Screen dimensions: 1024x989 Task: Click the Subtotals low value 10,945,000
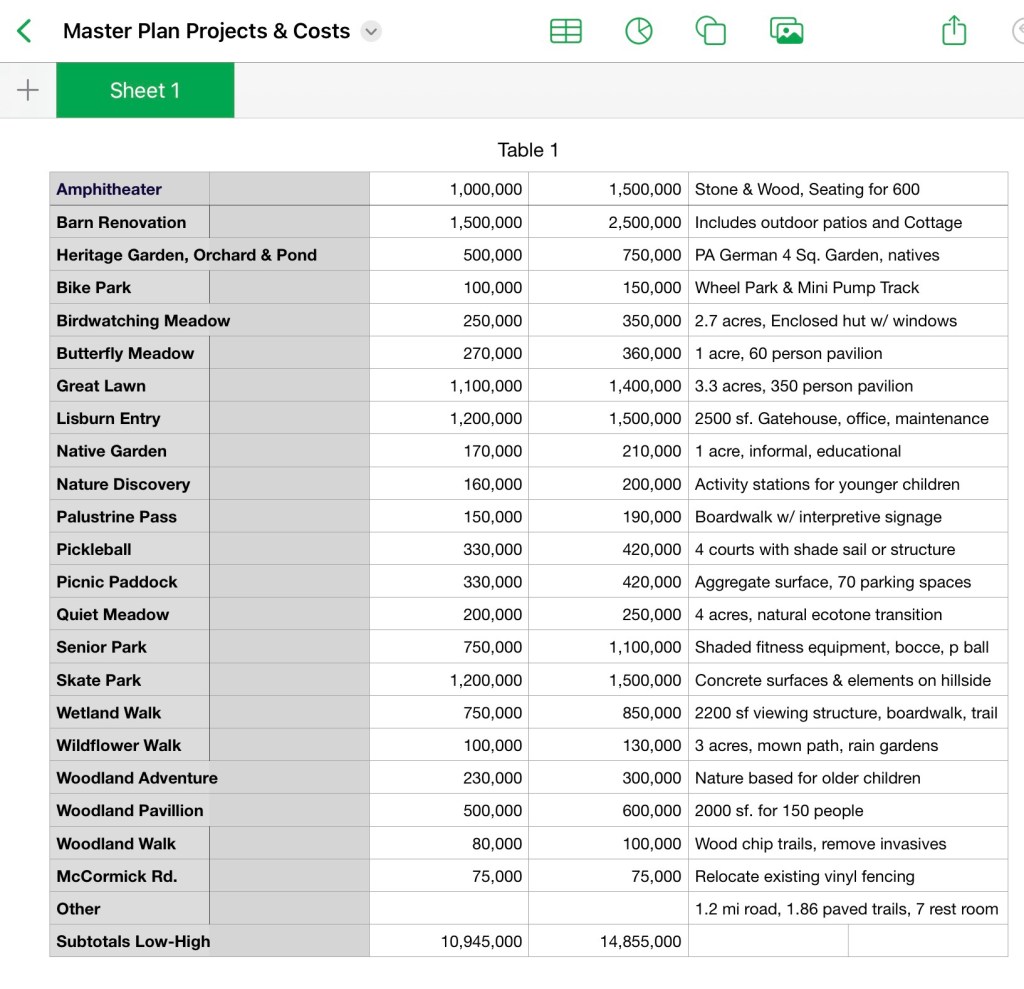(x=449, y=941)
